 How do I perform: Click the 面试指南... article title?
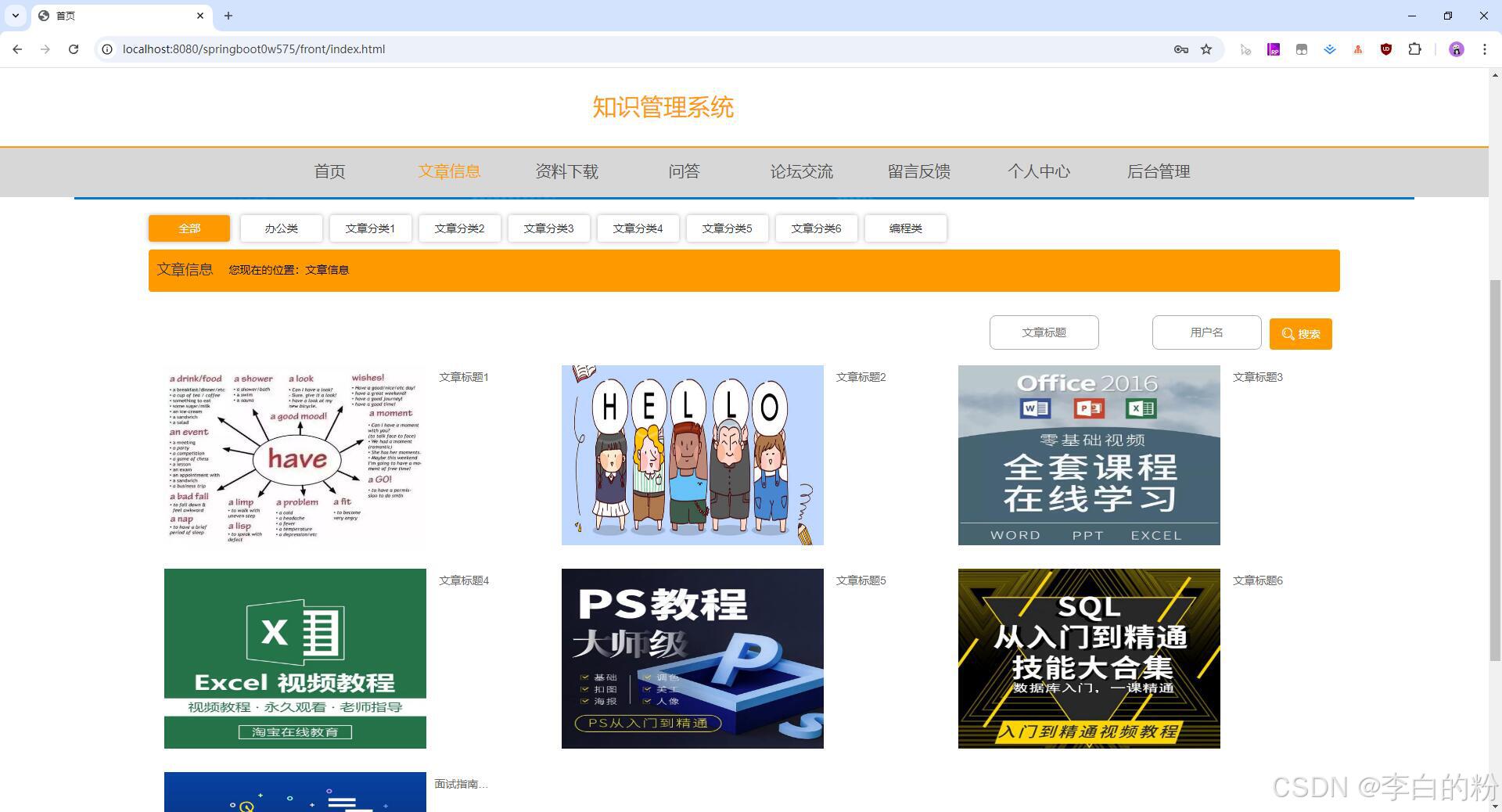(x=461, y=784)
